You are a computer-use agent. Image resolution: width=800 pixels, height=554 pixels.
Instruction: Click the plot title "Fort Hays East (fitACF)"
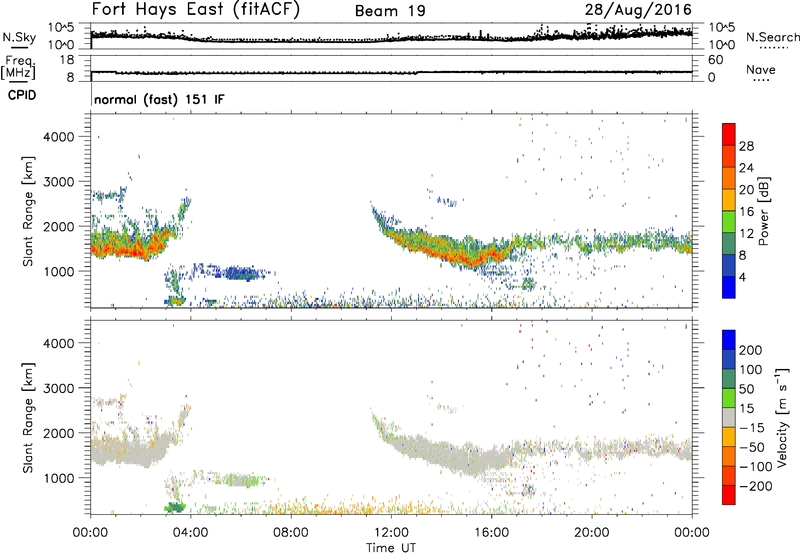(x=195, y=9)
